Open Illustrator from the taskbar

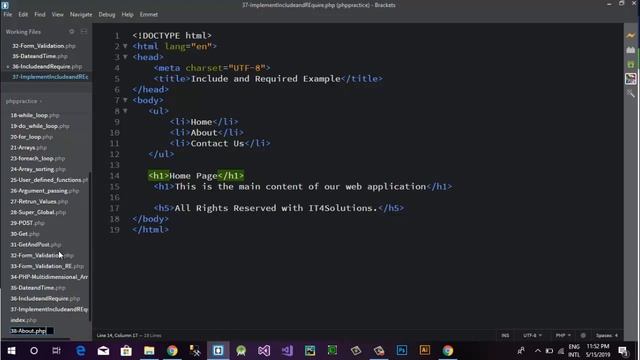tap(424, 351)
